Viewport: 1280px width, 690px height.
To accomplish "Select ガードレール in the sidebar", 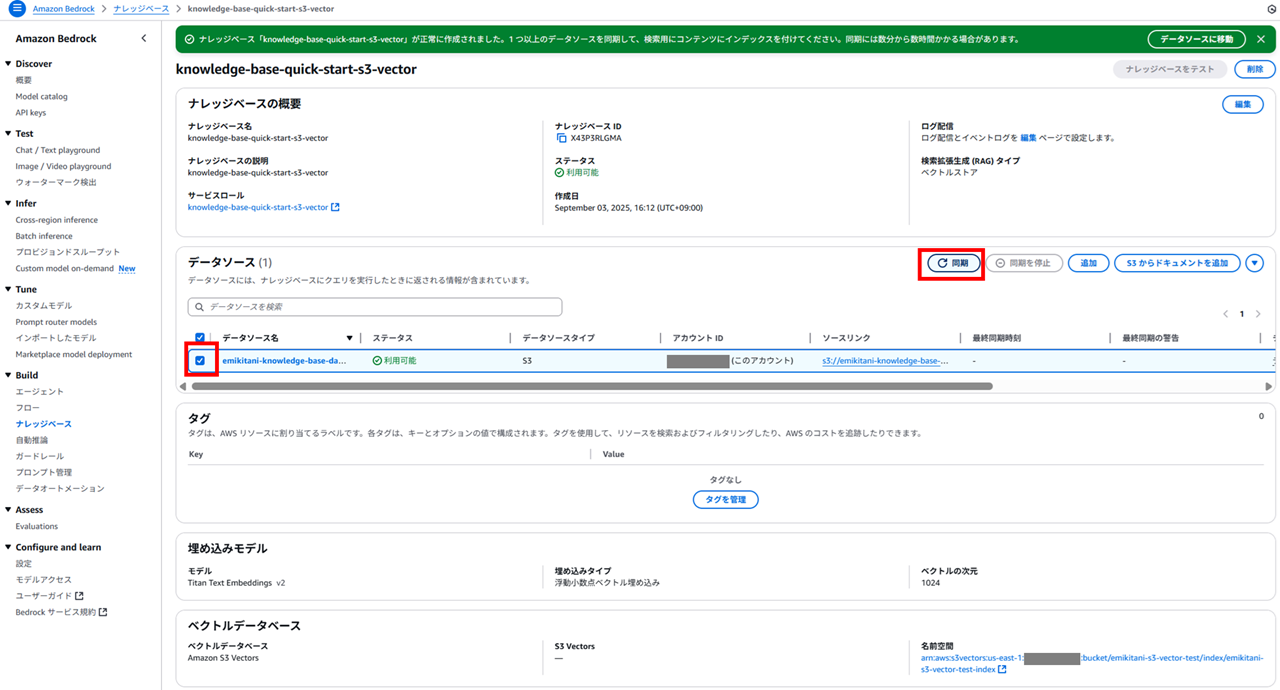I will [x=40, y=456].
